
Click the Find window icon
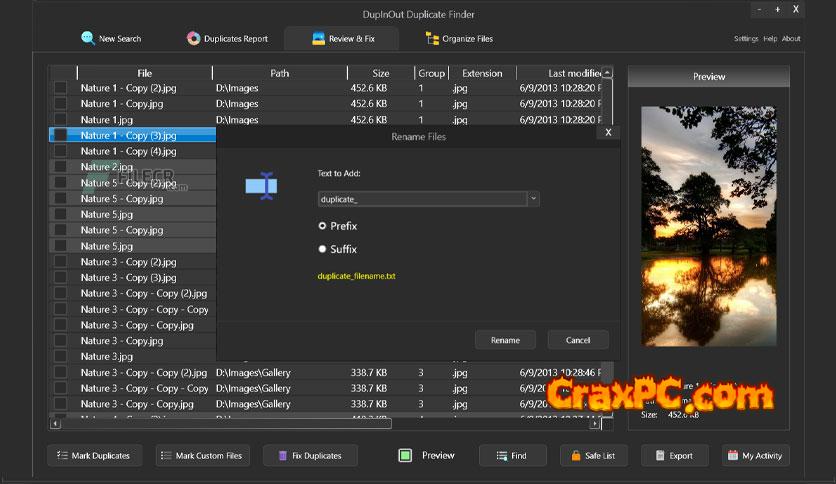coord(499,455)
